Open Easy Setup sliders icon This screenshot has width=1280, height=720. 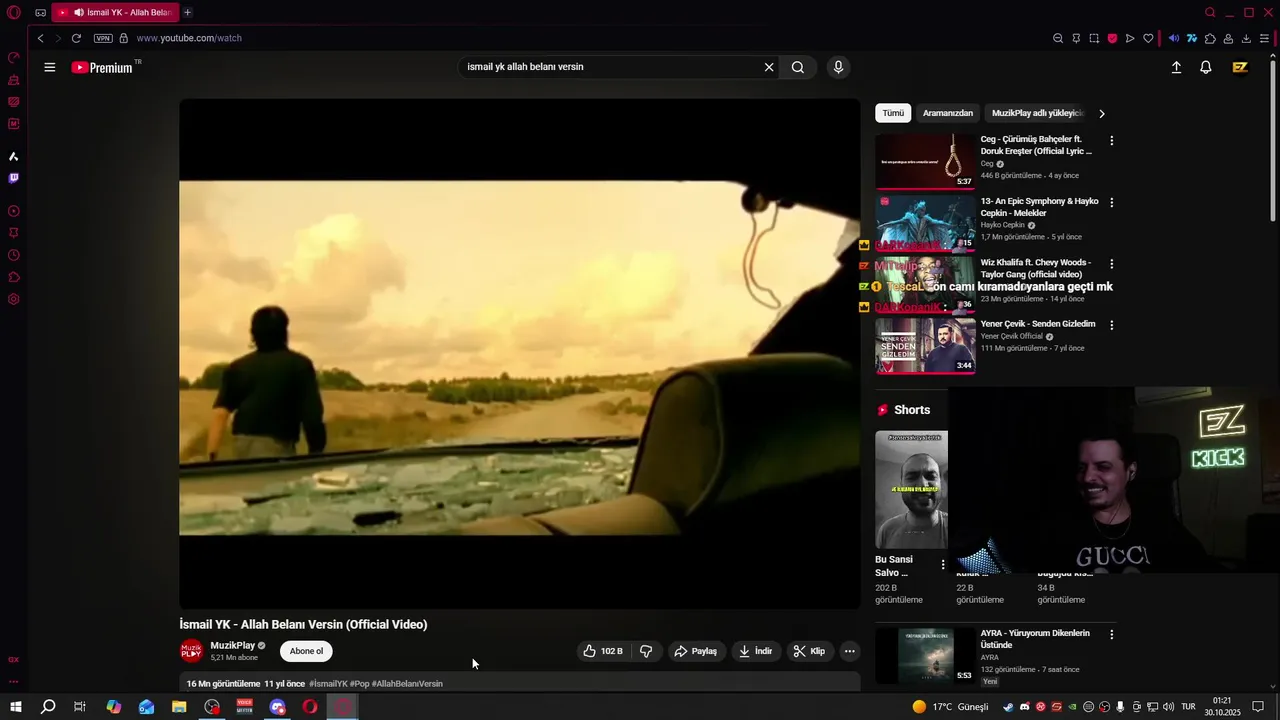point(1264,38)
